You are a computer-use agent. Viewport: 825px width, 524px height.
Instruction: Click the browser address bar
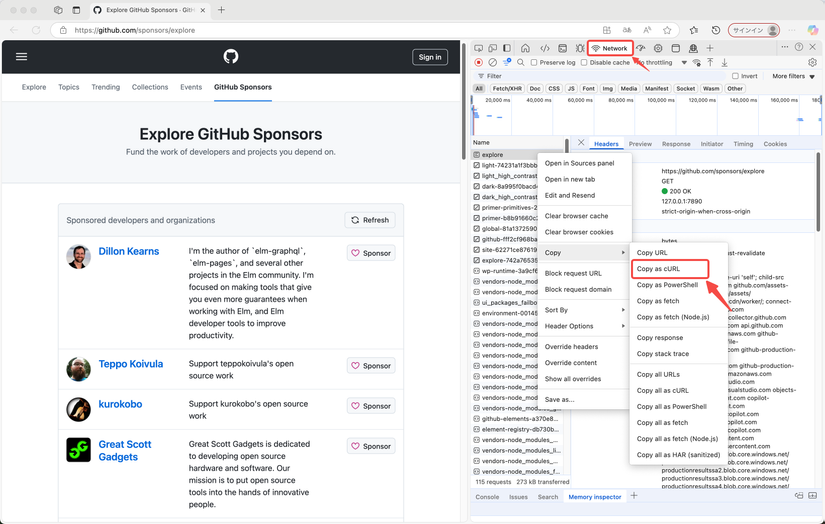pyautogui.click(x=337, y=30)
